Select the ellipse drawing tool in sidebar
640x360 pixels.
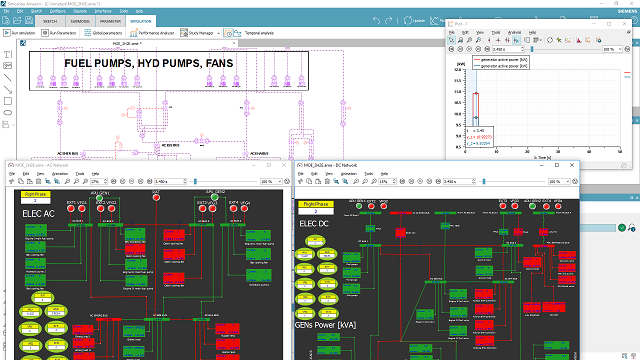pos(8,113)
